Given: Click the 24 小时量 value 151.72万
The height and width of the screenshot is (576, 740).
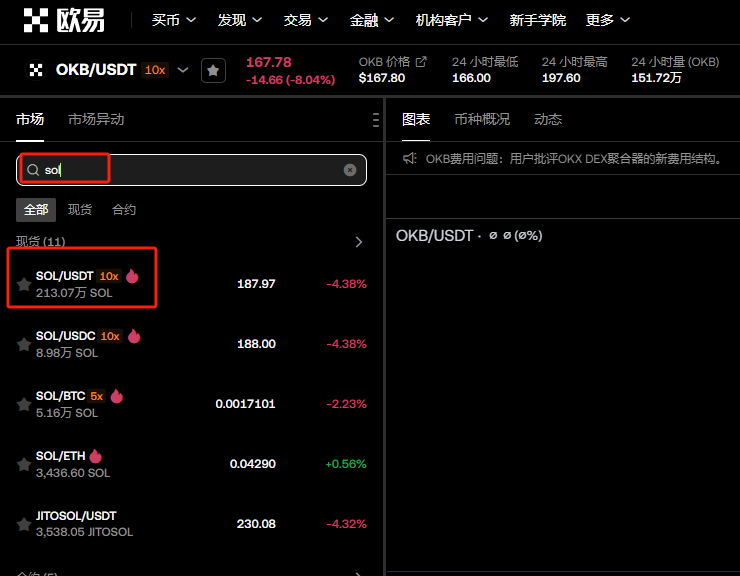Looking at the screenshot, I should (x=656, y=78).
